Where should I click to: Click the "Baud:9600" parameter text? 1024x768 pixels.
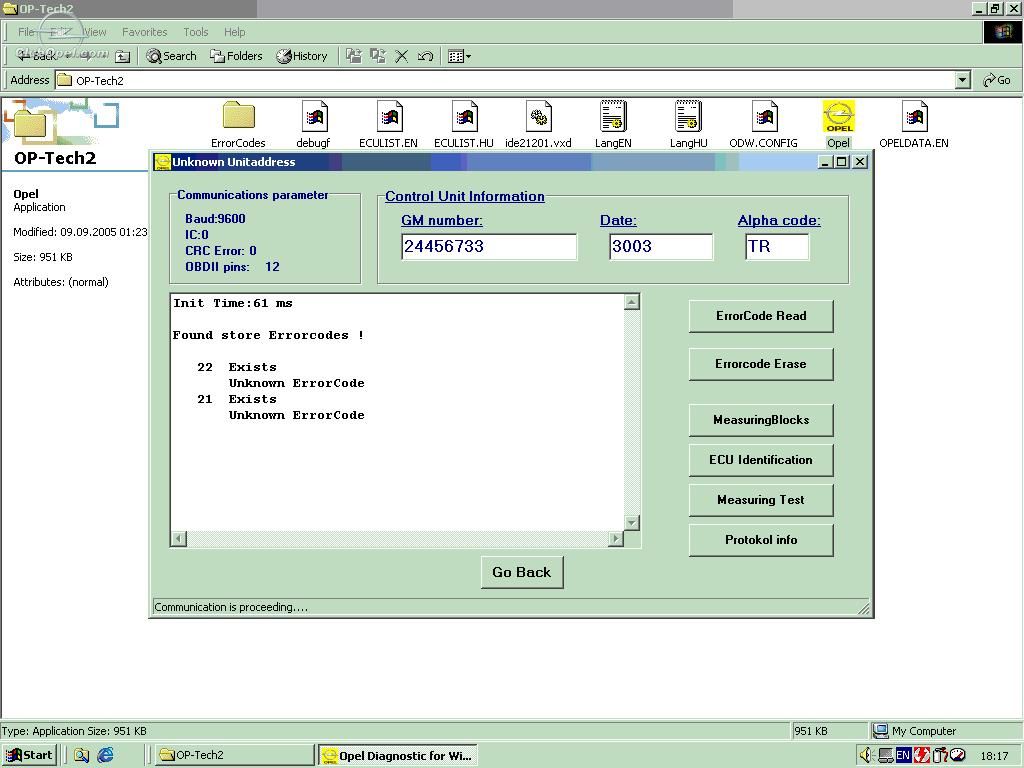pyautogui.click(x=215, y=219)
